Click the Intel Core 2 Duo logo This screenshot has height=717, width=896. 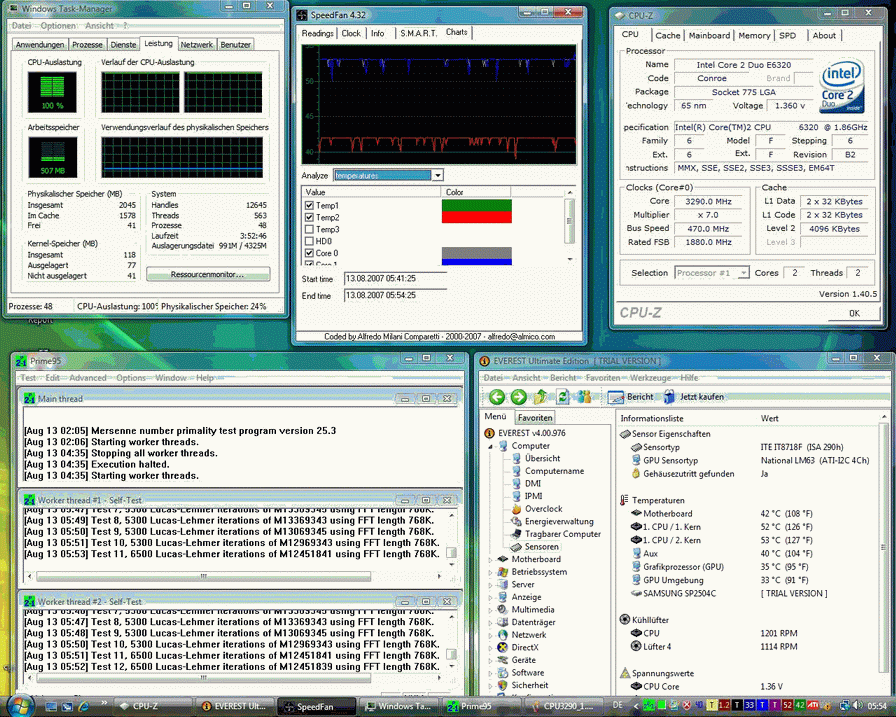(x=842, y=86)
